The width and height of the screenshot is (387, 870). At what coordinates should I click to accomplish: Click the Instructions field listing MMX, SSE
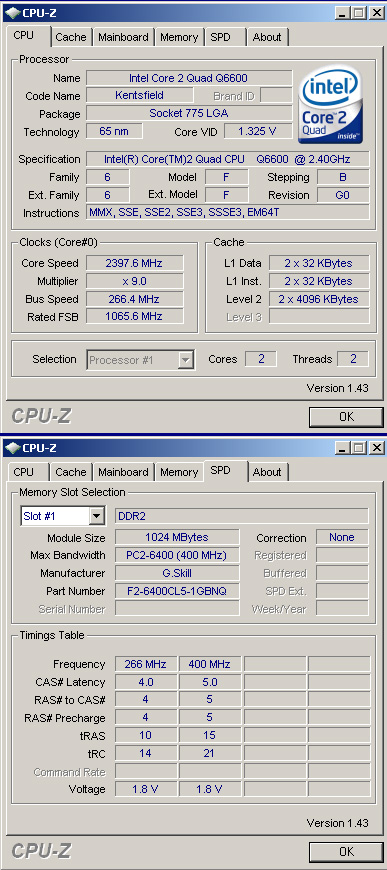click(228, 213)
